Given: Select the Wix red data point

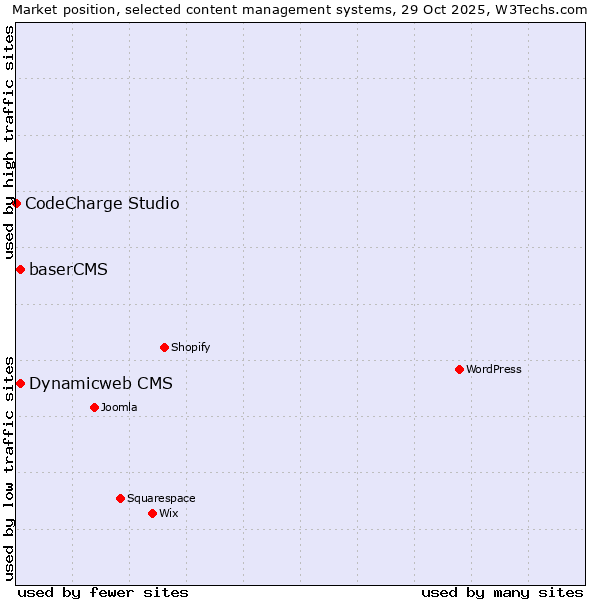Looking at the screenshot, I should tap(152, 514).
